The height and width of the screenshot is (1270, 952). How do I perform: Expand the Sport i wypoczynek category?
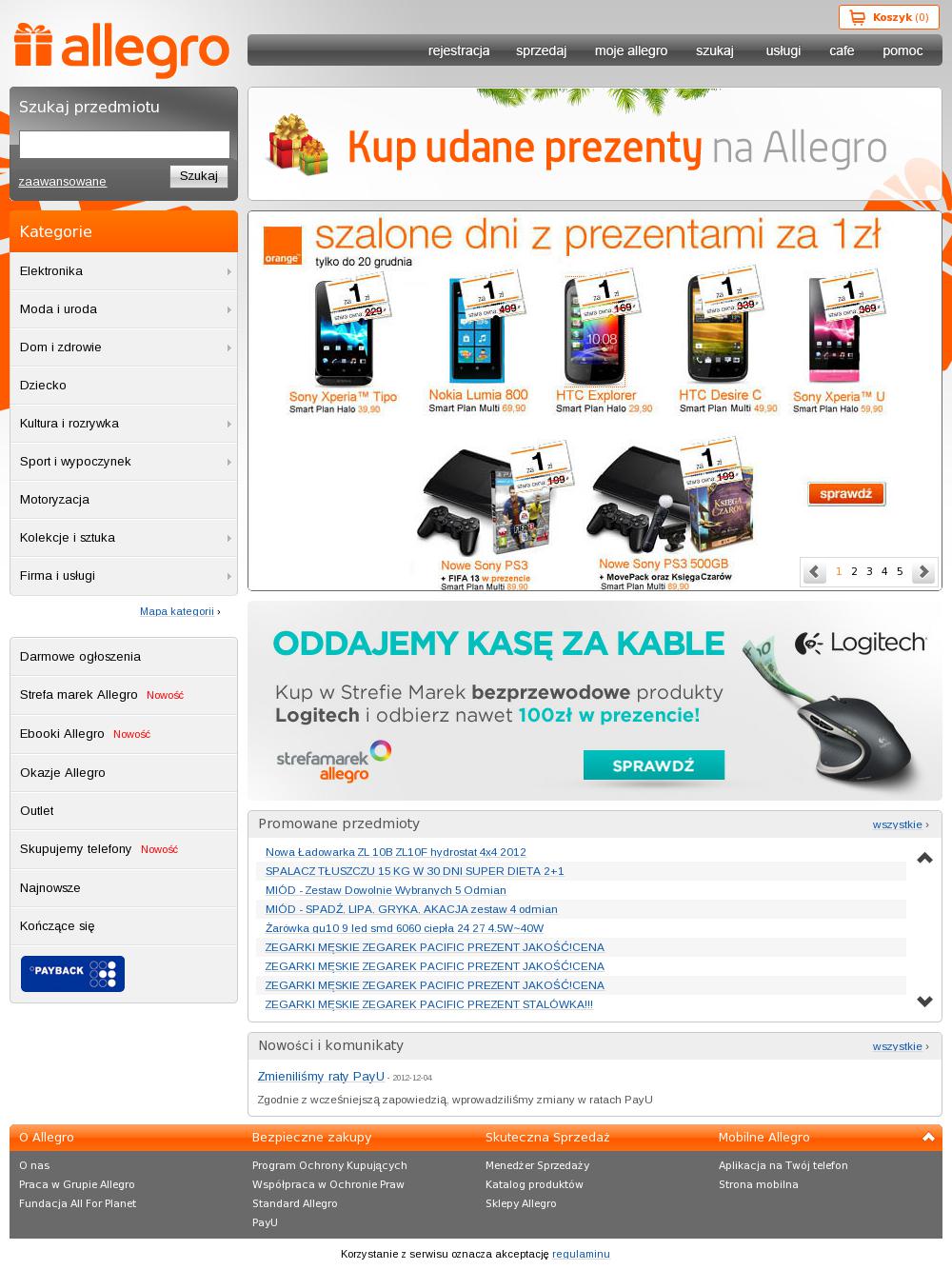click(124, 462)
